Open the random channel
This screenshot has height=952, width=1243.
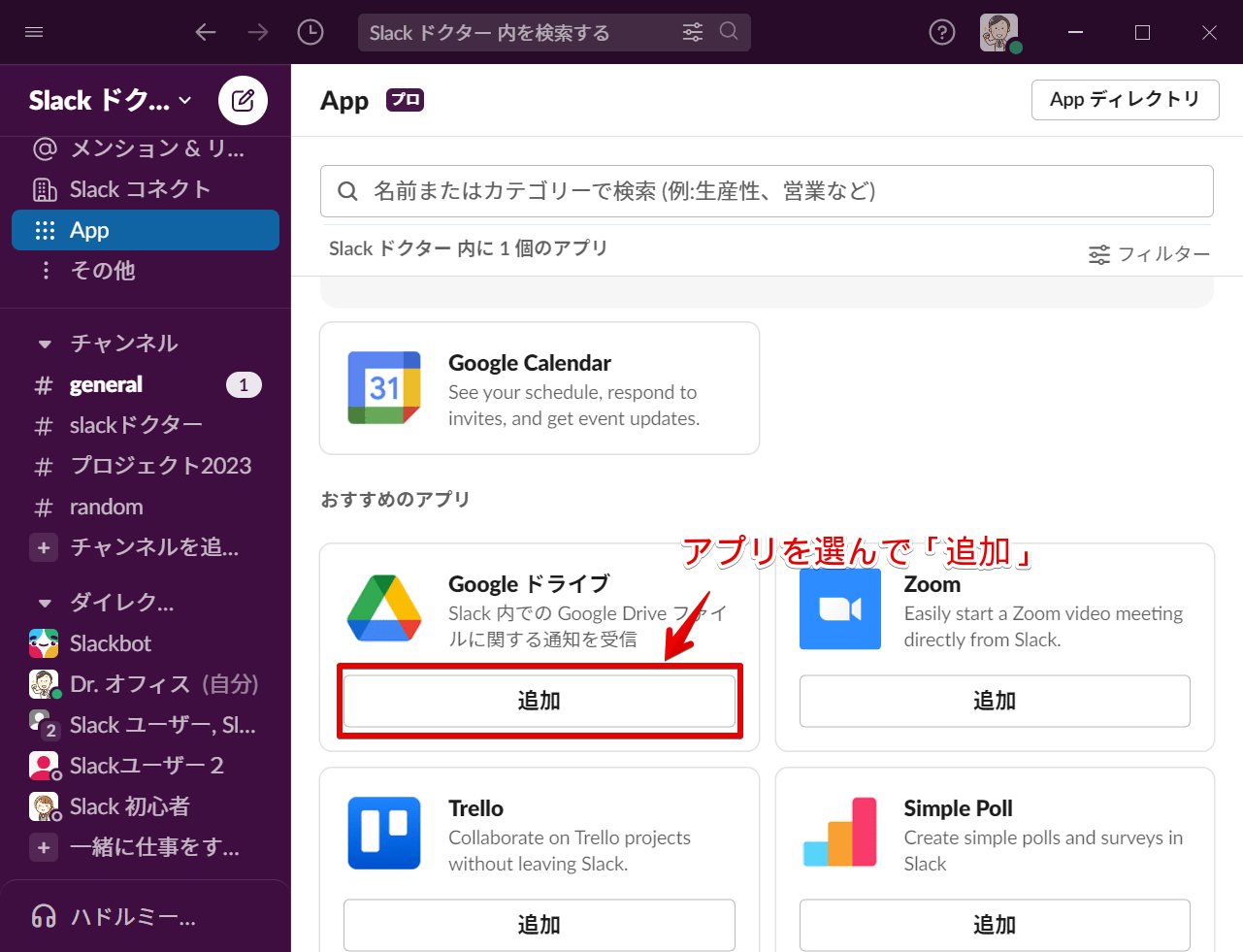(x=146, y=508)
